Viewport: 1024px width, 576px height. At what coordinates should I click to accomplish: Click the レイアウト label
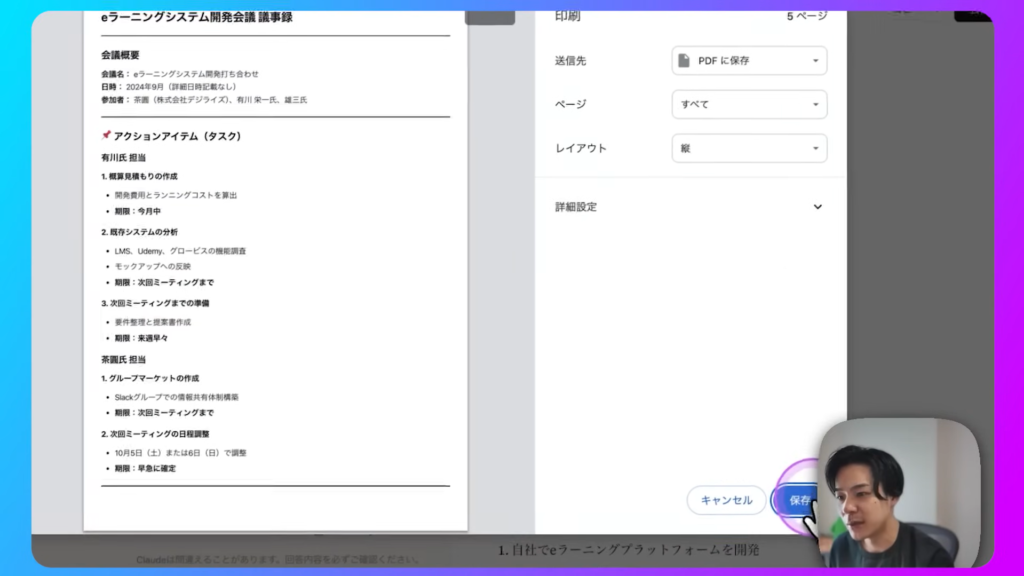(x=581, y=148)
